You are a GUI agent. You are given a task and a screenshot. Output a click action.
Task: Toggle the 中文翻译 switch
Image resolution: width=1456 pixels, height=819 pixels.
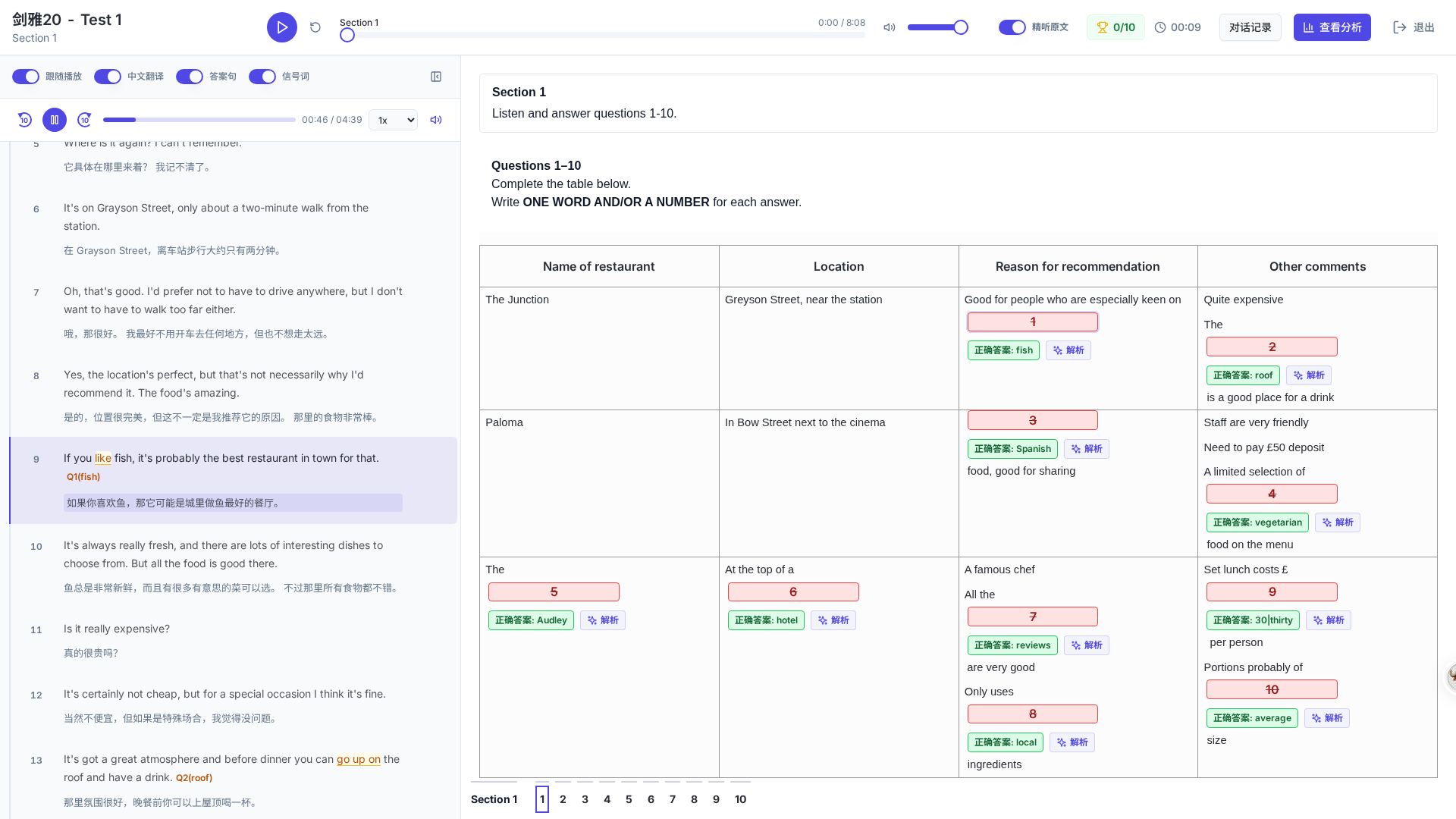[x=108, y=77]
